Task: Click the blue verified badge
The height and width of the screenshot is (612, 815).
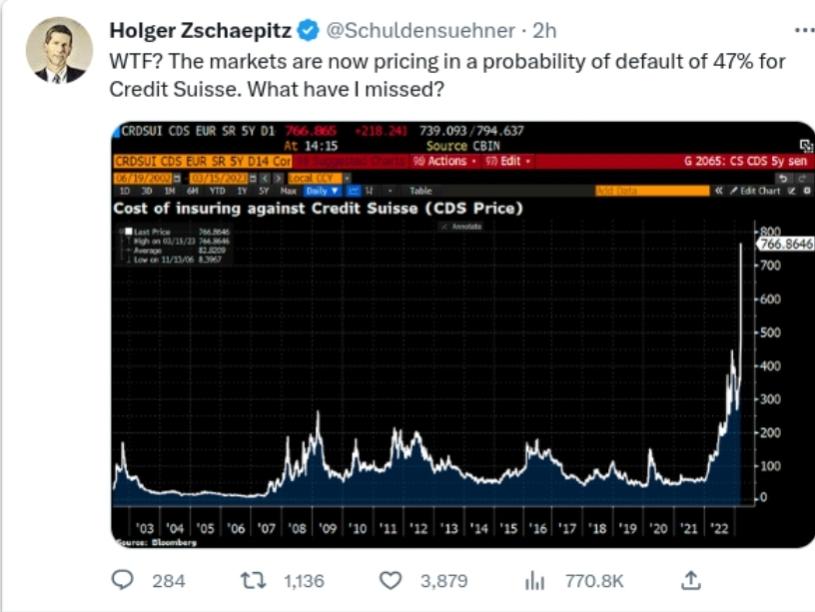Action: click(x=308, y=31)
